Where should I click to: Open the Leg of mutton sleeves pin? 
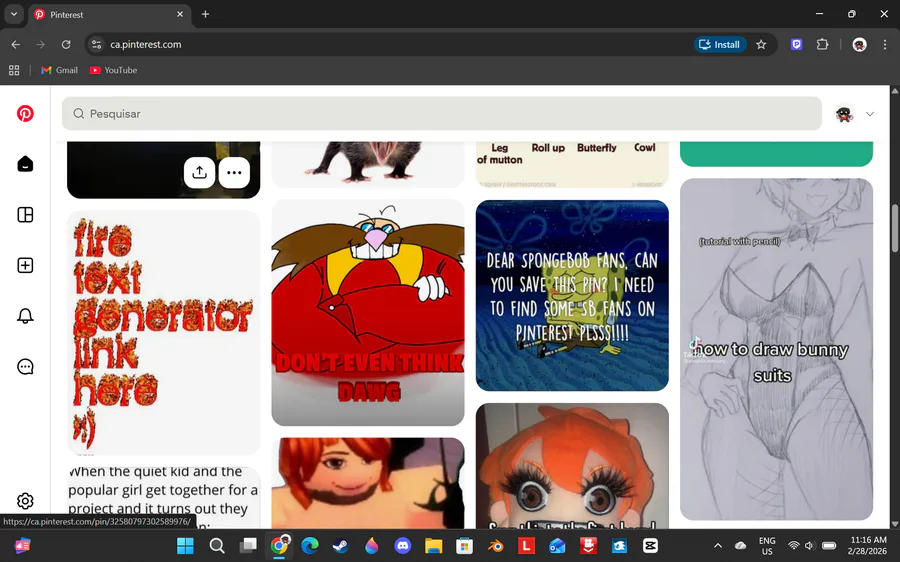(x=572, y=164)
